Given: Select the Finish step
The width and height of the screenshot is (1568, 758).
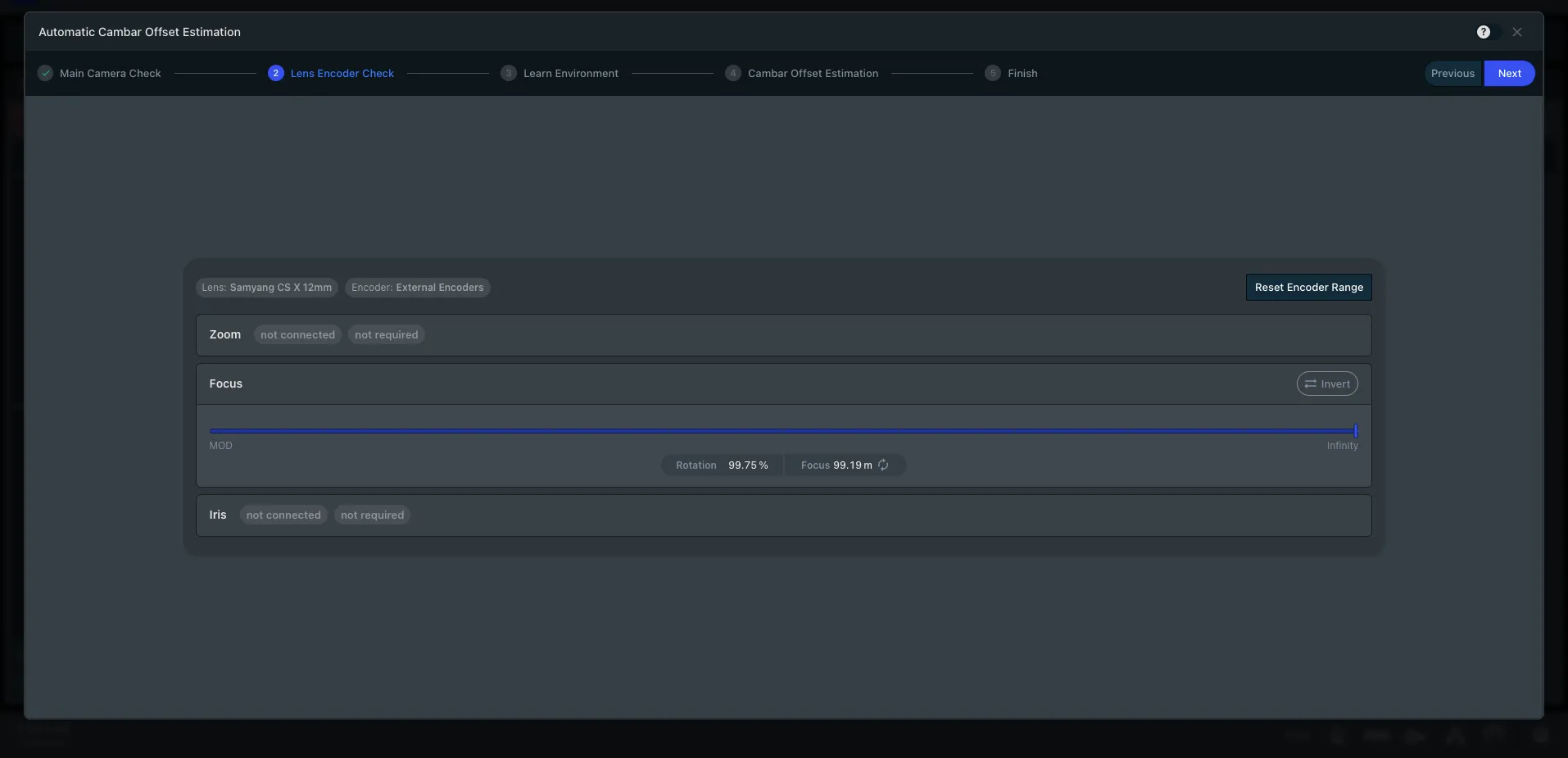Looking at the screenshot, I should click(x=1012, y=73).
